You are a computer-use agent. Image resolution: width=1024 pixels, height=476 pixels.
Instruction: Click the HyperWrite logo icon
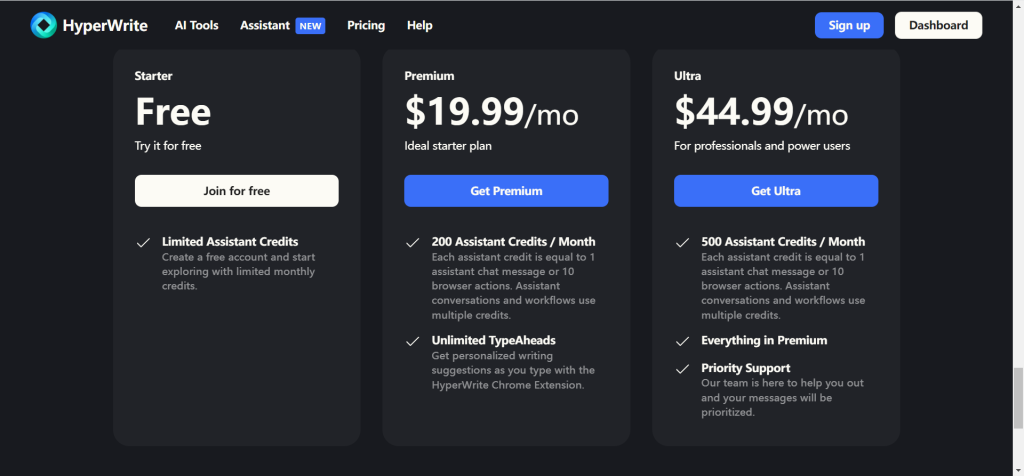[44, 25]
